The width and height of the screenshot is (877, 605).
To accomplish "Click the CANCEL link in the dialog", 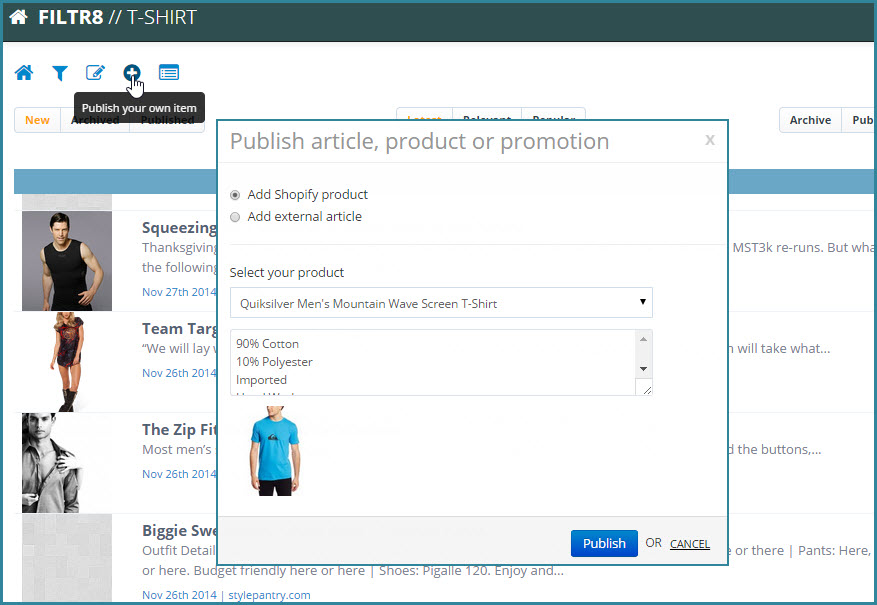I will (690, 544).
